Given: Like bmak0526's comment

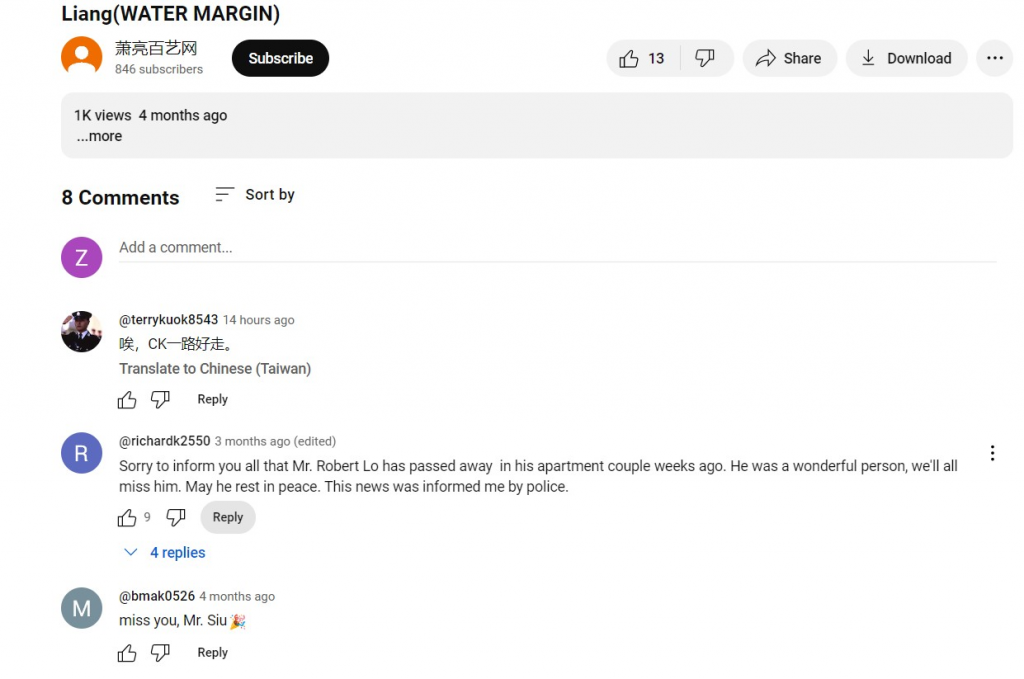Looking at the screenshot, I should click(x=127, y=653).
